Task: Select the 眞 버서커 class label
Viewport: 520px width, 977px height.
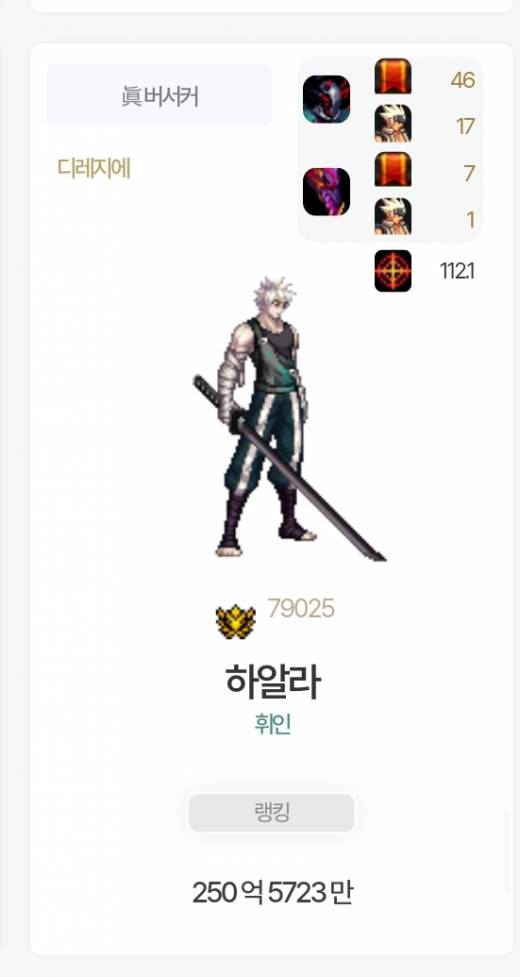Action: tap(159, 96)
